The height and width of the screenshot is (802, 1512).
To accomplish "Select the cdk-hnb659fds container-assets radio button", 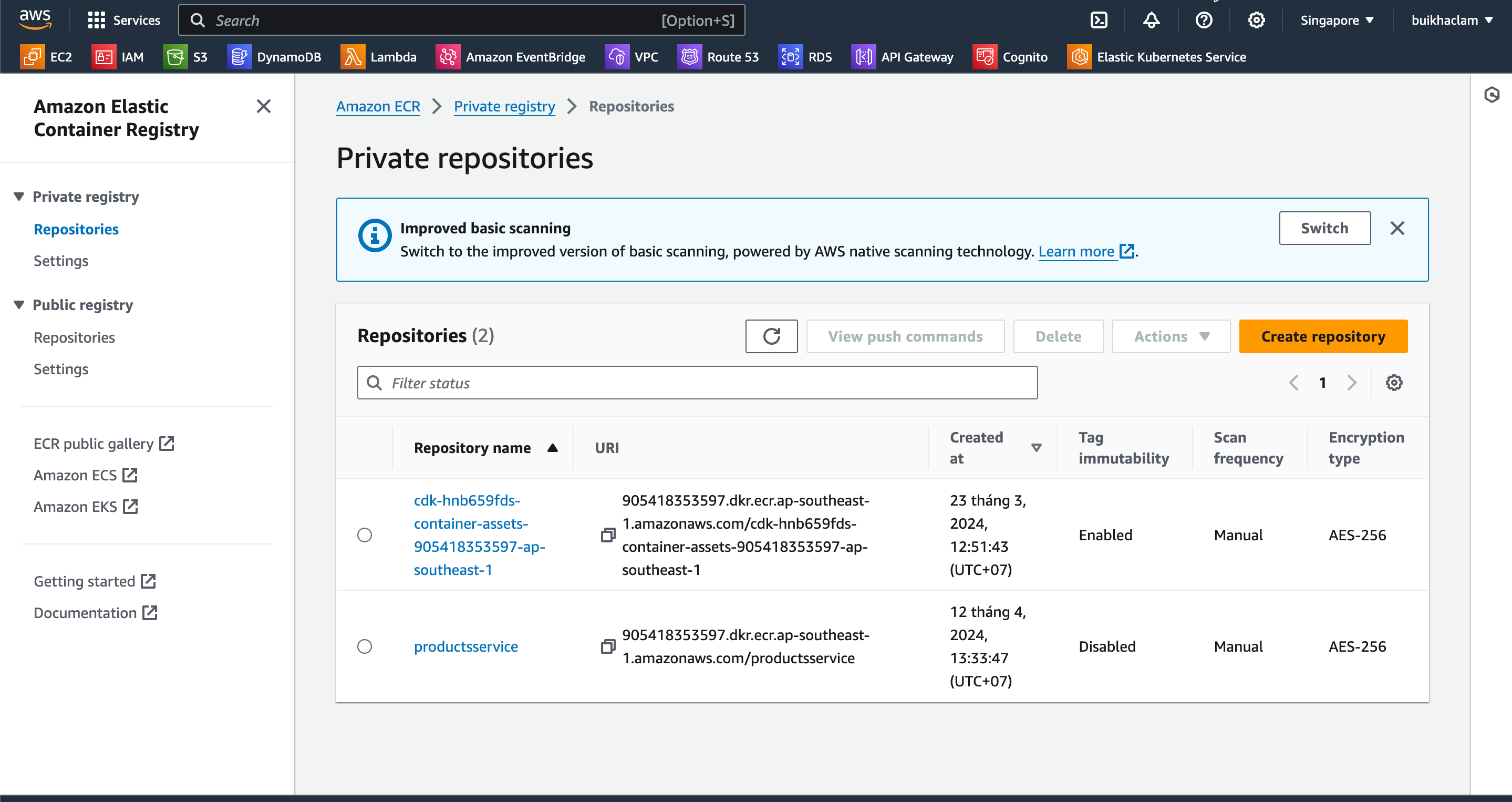I will tap(365, 535).
